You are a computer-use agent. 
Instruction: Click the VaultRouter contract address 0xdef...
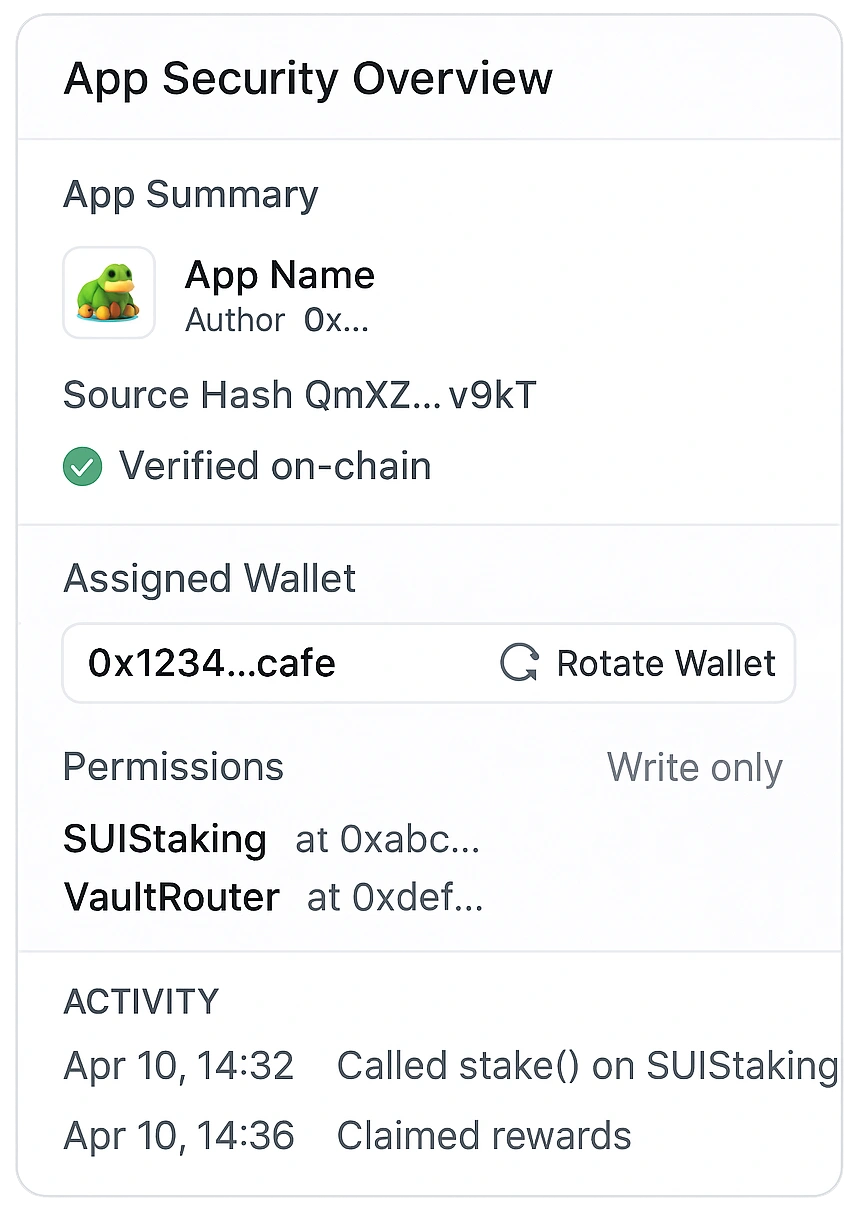click(x=395, y=898)
